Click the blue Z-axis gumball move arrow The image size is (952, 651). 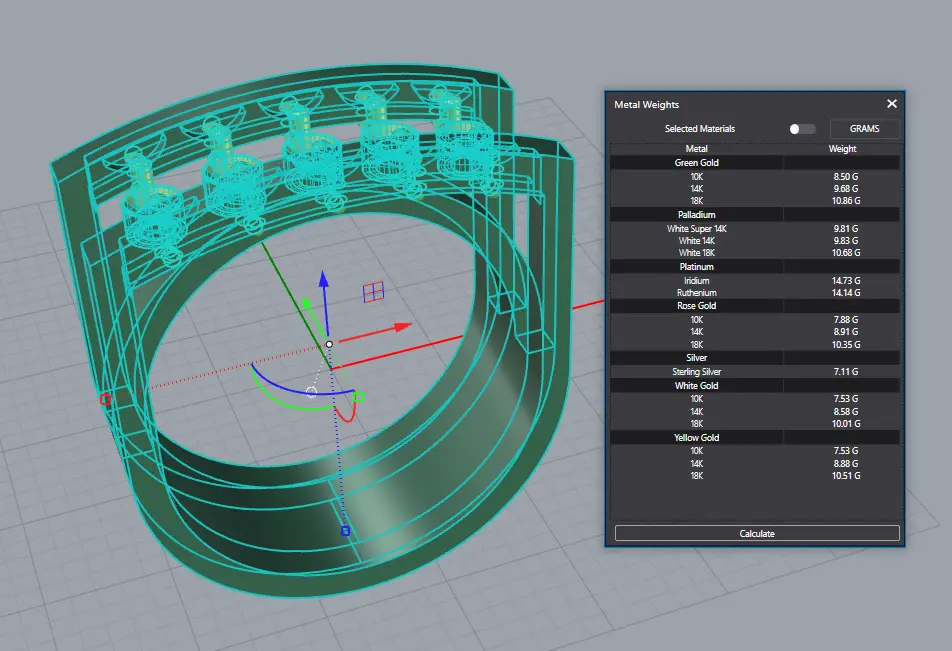[x=324, y=281]
